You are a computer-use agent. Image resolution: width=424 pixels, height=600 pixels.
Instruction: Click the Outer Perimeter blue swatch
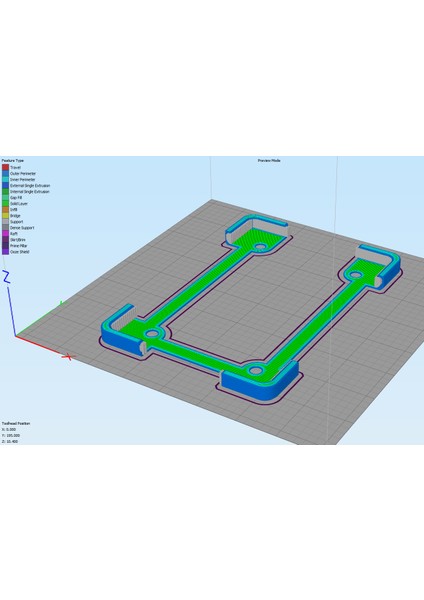point(5,174)
